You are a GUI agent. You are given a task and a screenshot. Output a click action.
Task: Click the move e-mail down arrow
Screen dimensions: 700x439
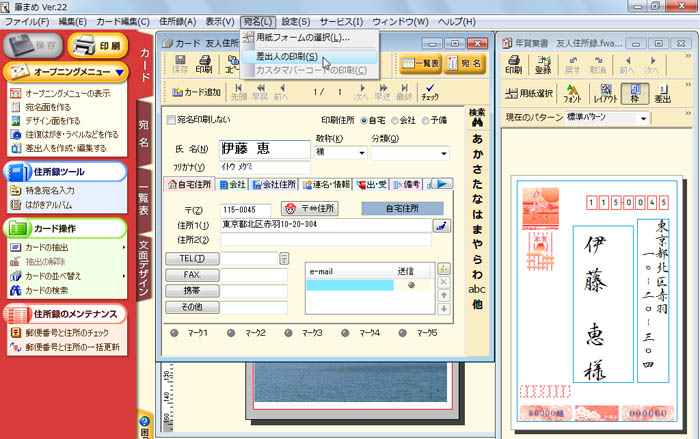(443, 309)
